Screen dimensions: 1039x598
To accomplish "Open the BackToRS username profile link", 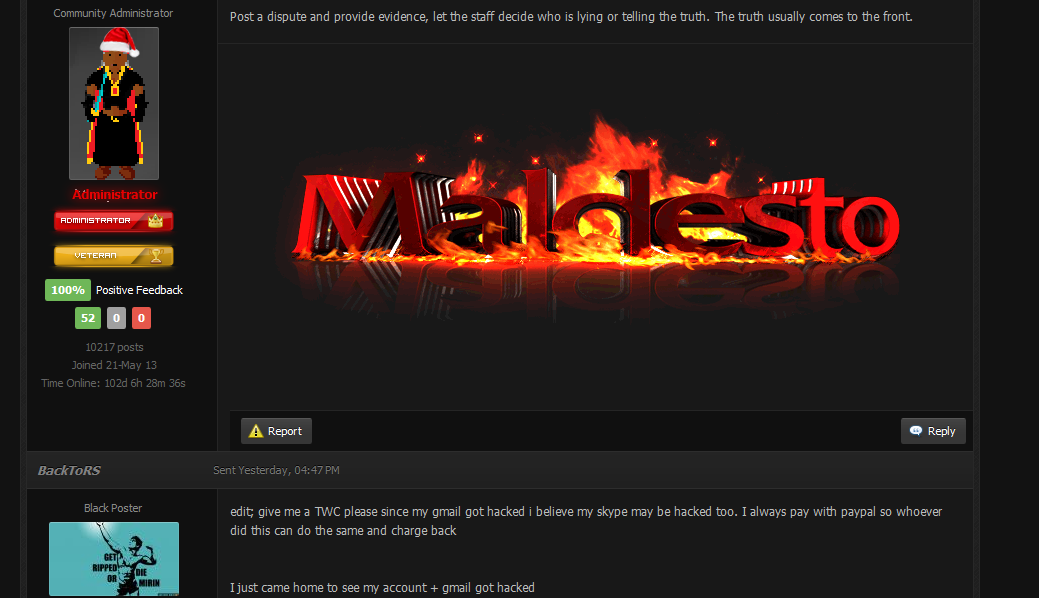I will pyautogui.click(x=69, y=470).
